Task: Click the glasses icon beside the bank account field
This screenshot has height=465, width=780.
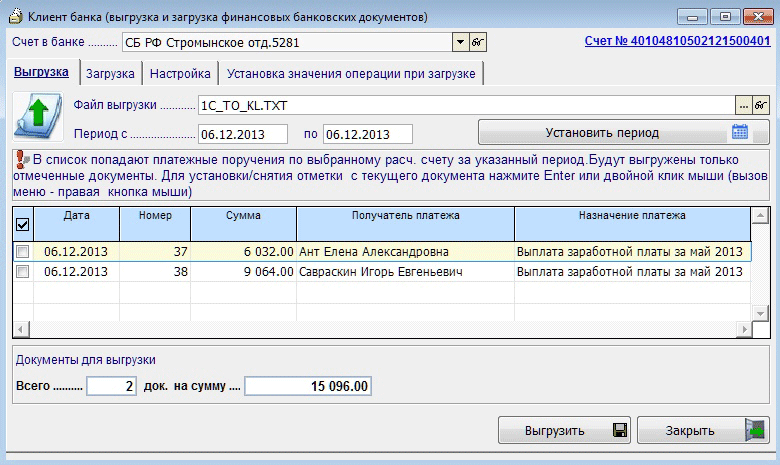Action: (x=478, y=42)
